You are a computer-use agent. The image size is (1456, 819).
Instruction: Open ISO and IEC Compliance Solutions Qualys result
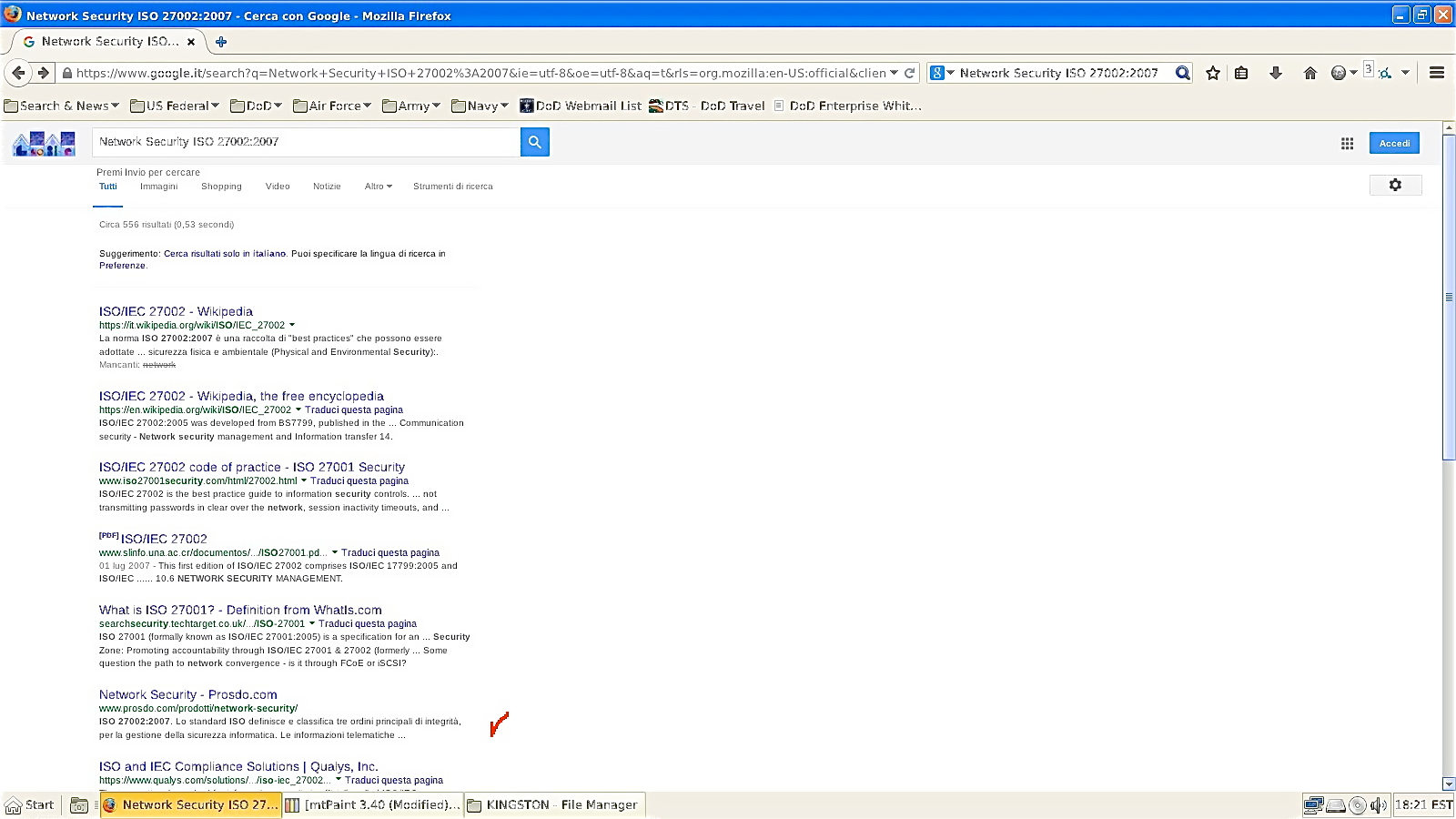point(238,766)
